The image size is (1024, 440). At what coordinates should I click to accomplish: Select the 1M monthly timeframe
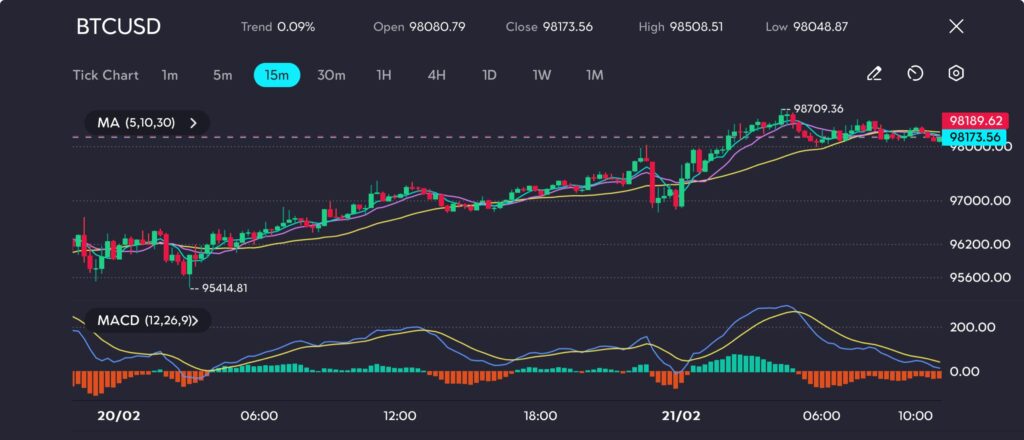594,75
